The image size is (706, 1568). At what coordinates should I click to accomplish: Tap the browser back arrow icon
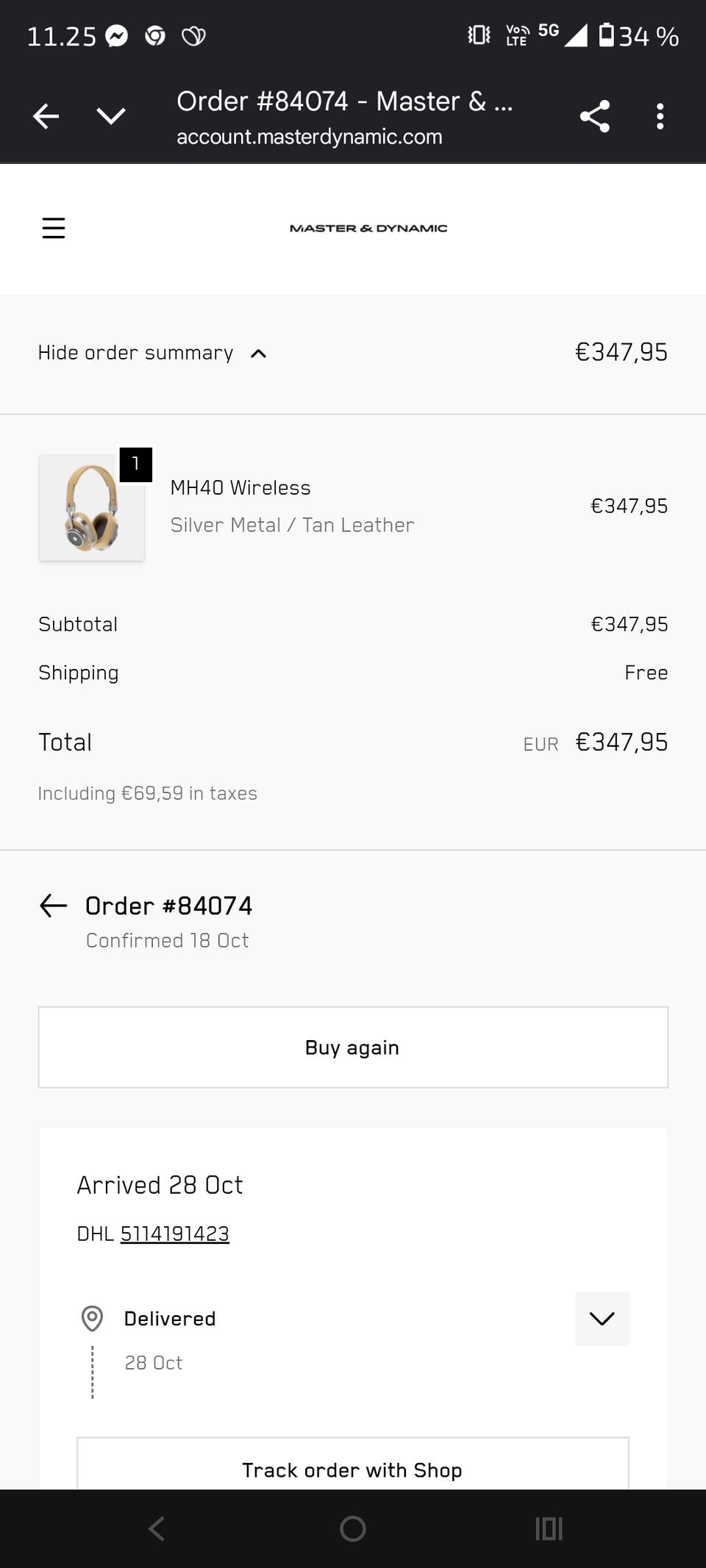pyautogui.click(x=46, y=116)
